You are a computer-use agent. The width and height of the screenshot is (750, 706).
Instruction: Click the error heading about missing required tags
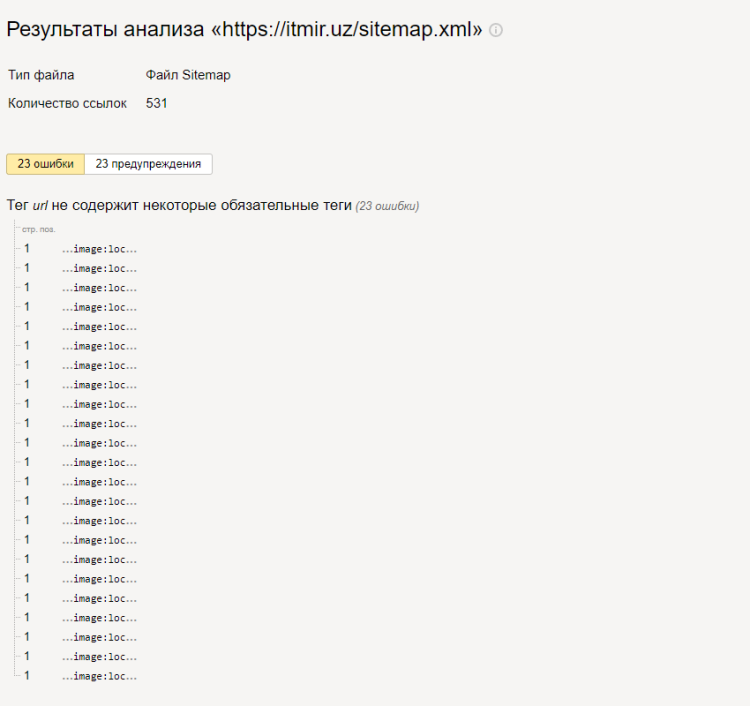[x=180, y=206]
